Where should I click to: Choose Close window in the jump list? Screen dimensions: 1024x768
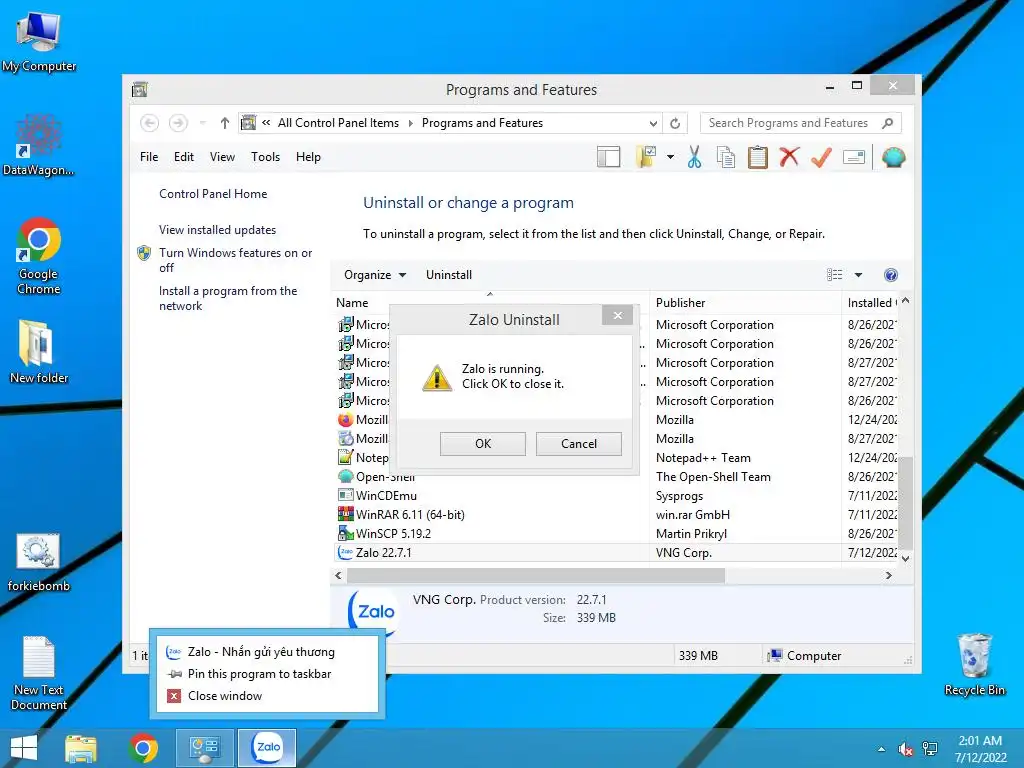point(225,696)
